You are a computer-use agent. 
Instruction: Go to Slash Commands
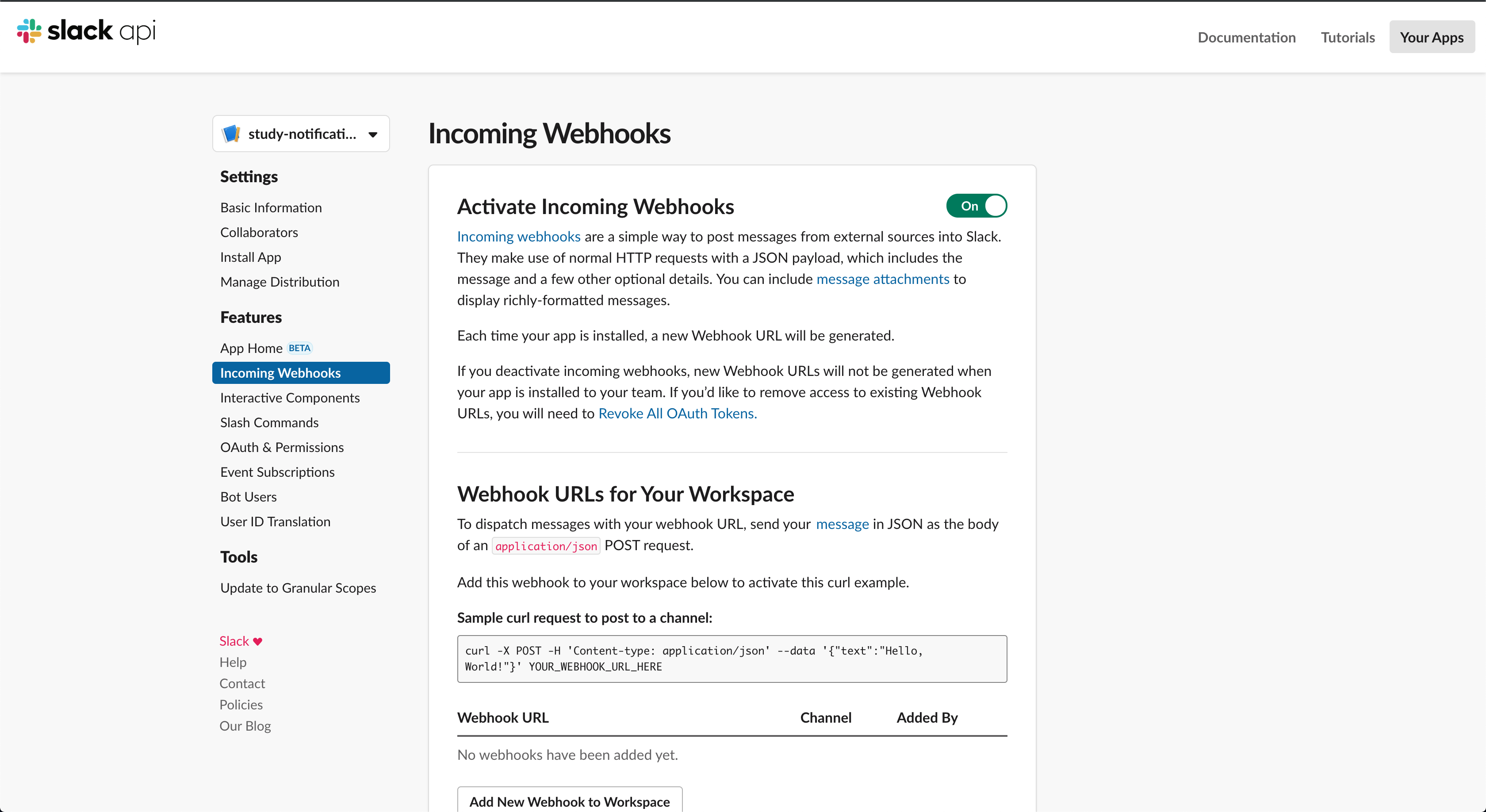click(269, 423)
